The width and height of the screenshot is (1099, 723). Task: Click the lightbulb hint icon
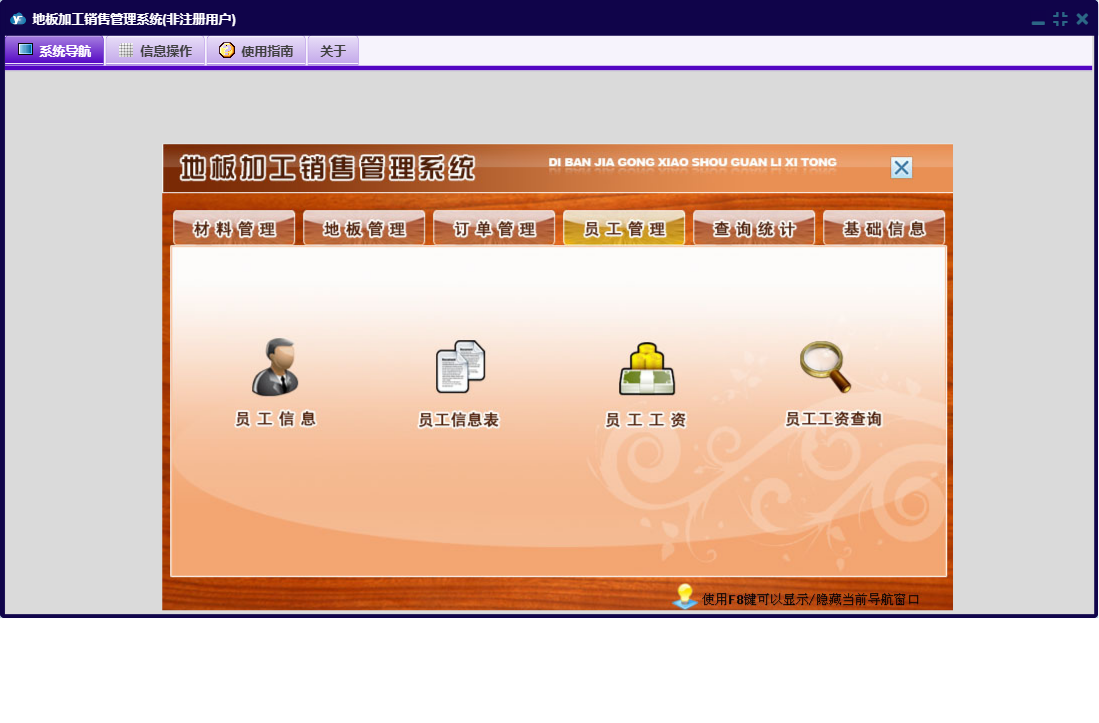click(x=685, y=597)
